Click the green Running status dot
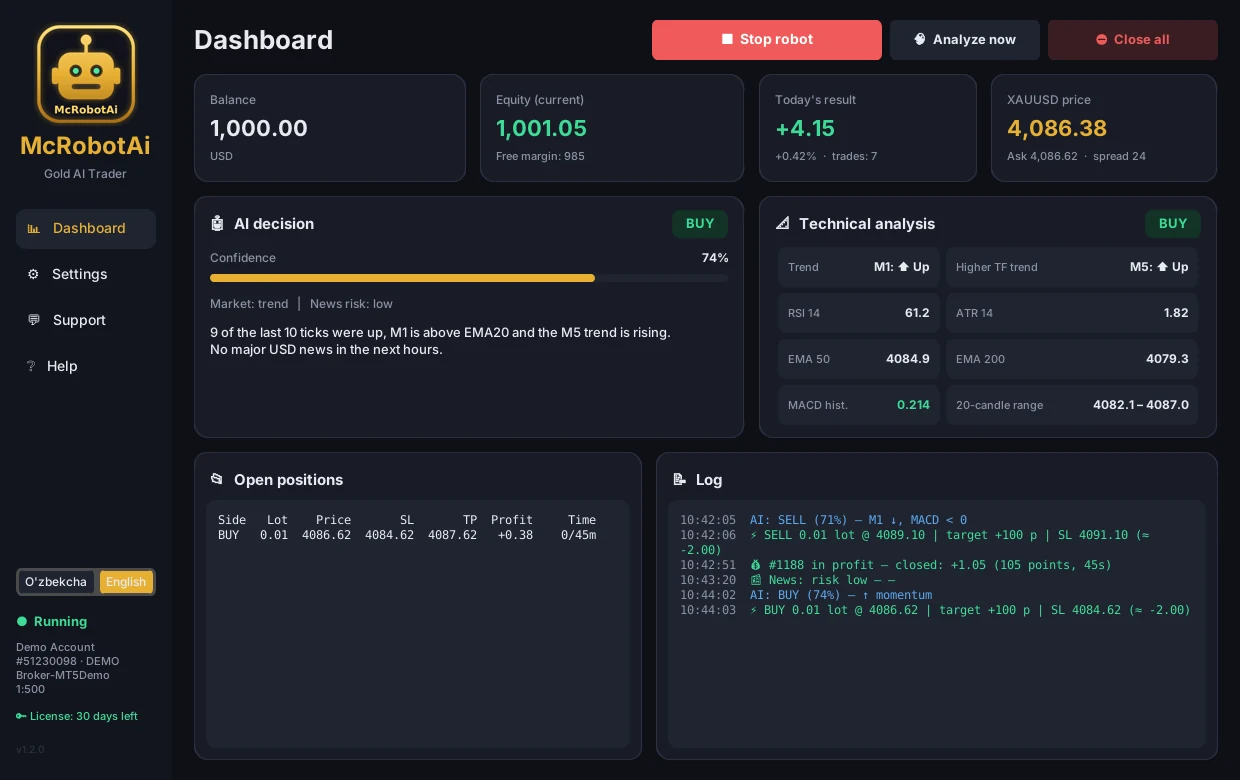This screenshot has height=780, width=1240. (21, 622)
